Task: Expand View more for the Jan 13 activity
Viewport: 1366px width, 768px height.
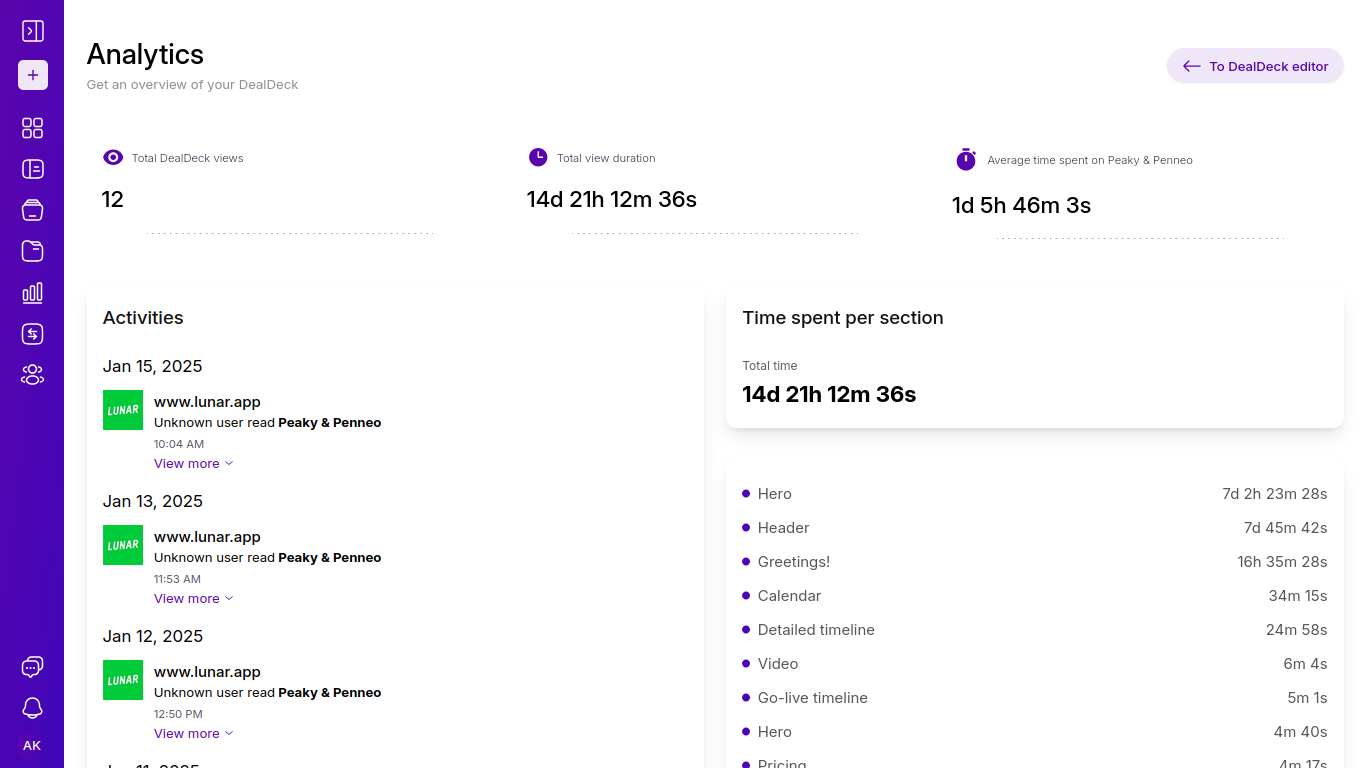Action: point(194,598)
